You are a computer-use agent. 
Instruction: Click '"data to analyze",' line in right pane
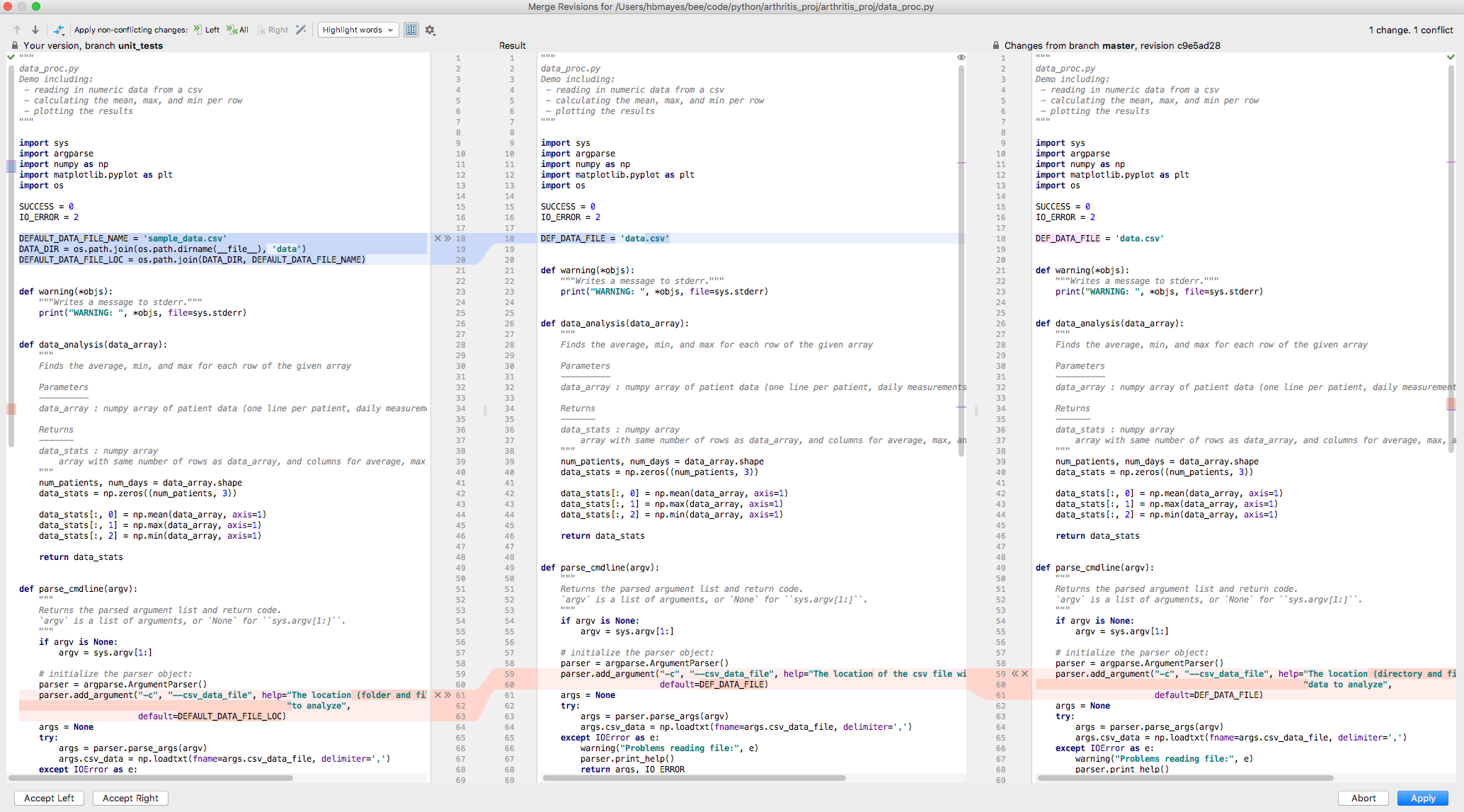pyautogui.click(x=1347, y=685)
